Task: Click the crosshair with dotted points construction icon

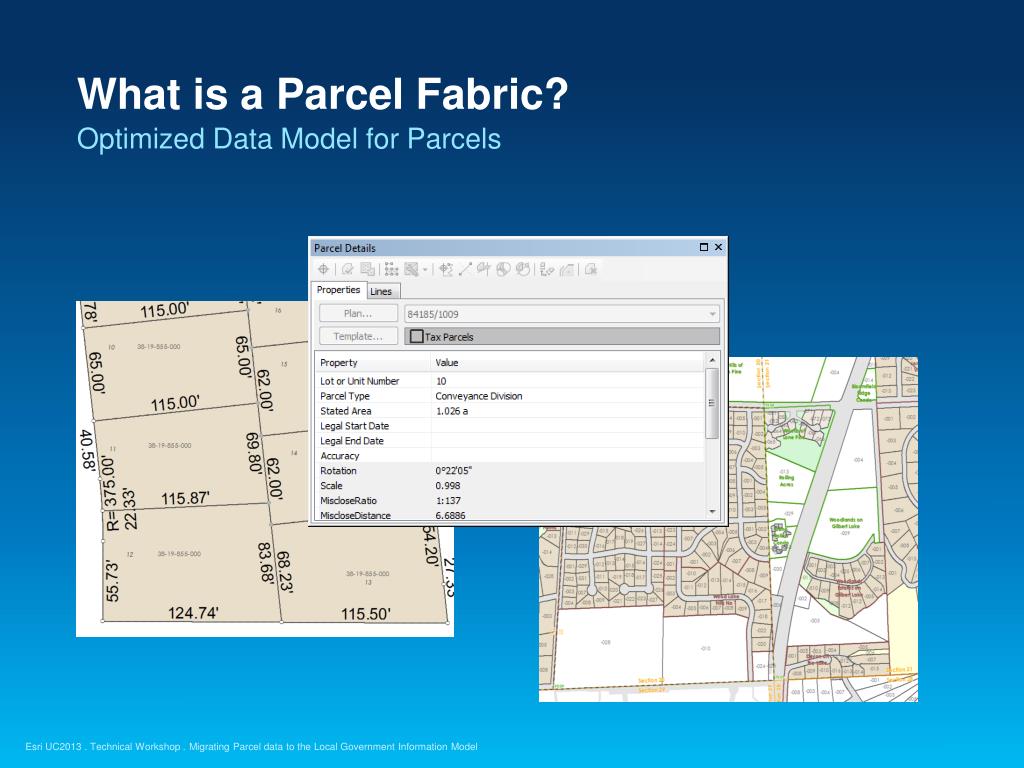Action: [446, 269]
